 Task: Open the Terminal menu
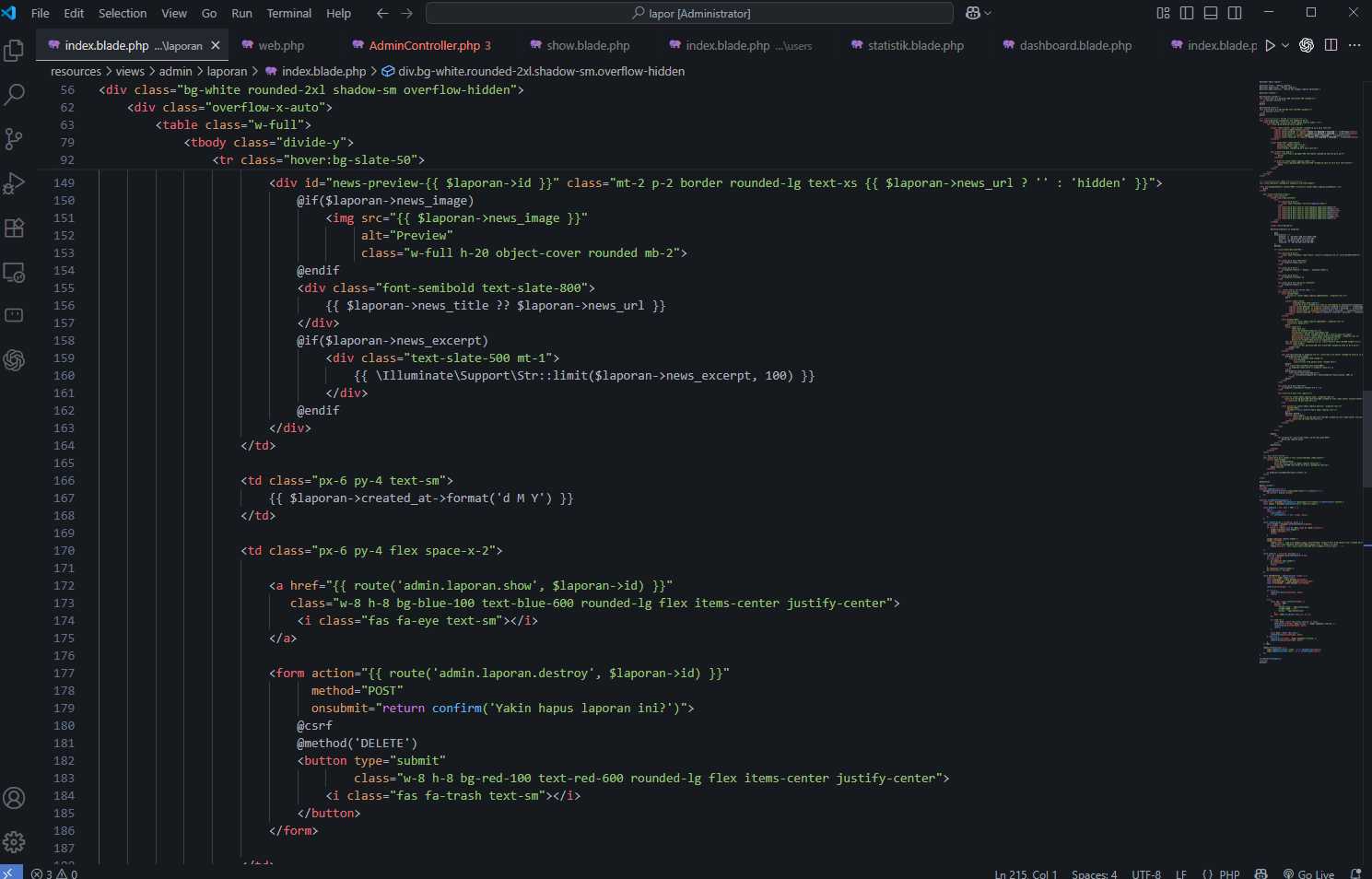288,13
